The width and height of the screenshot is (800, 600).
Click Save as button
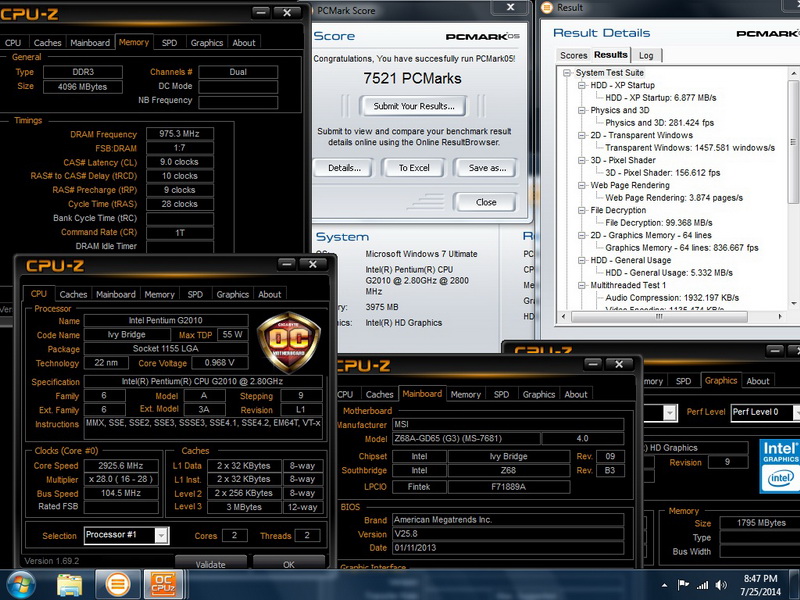pos(487,168)
